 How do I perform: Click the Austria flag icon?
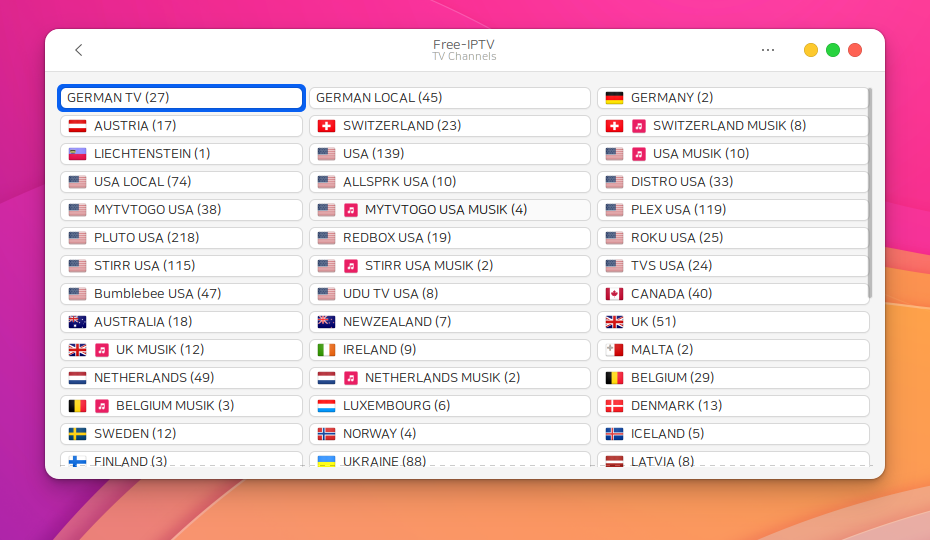pos(77,126)
